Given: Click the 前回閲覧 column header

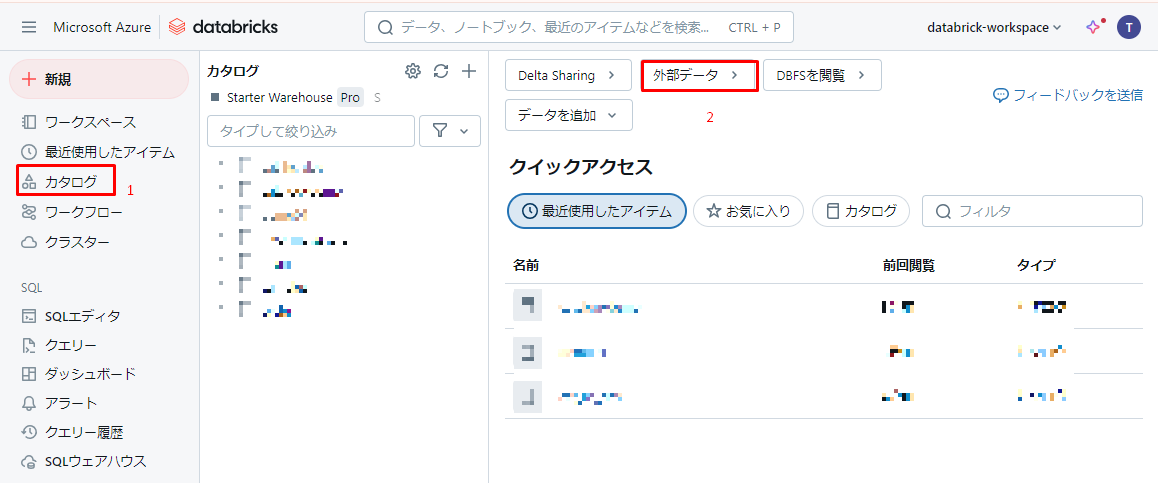Looking at the screenshot, I should (x=909, y=264).
